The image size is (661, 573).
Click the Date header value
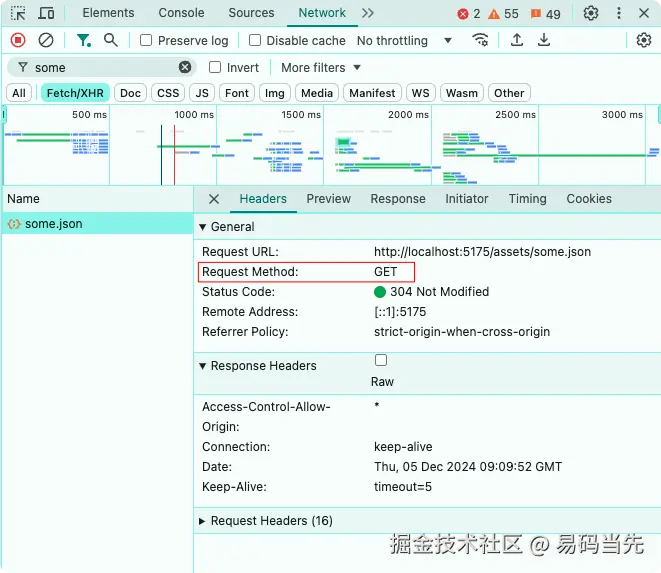click(x=468, y=467)
